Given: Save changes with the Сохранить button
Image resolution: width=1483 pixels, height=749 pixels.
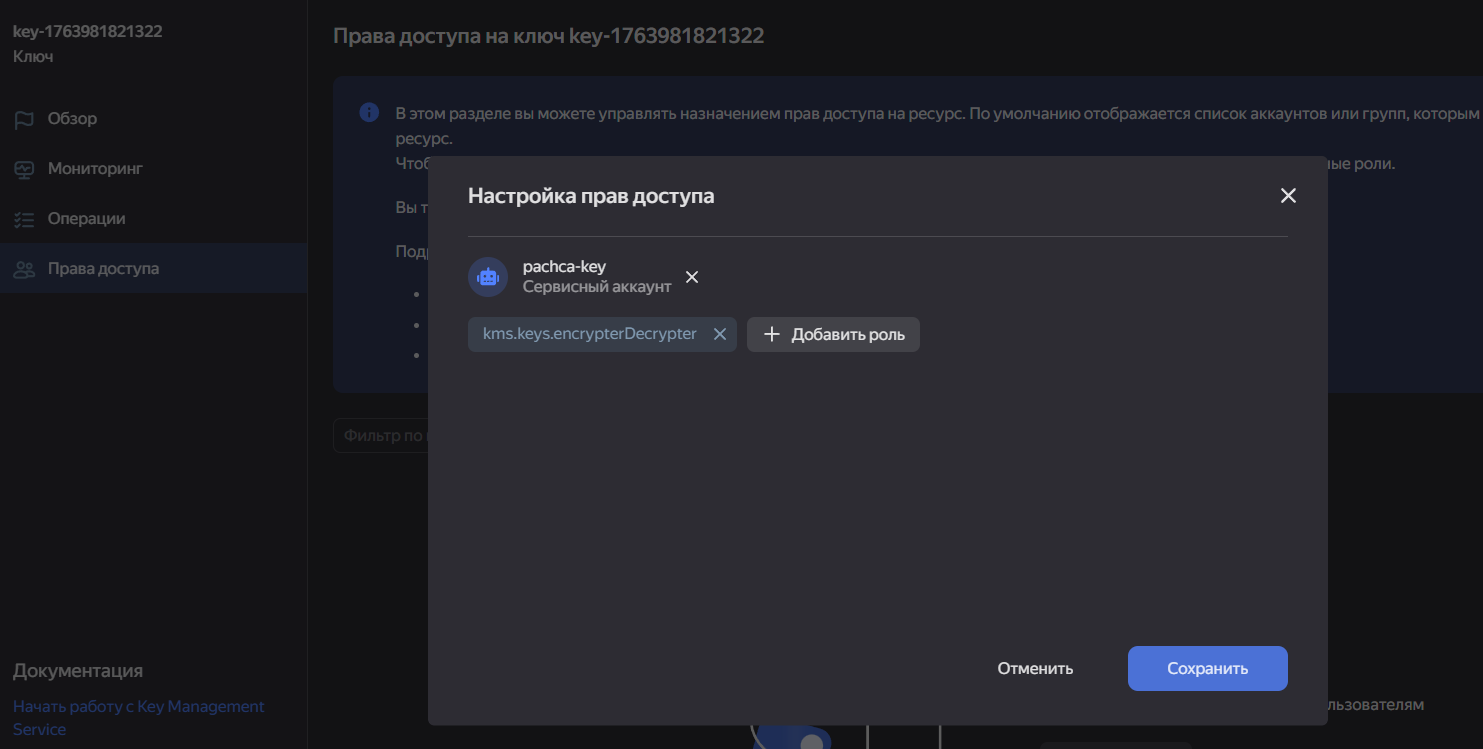Looking at the screenshot, I should [1207, 668].
